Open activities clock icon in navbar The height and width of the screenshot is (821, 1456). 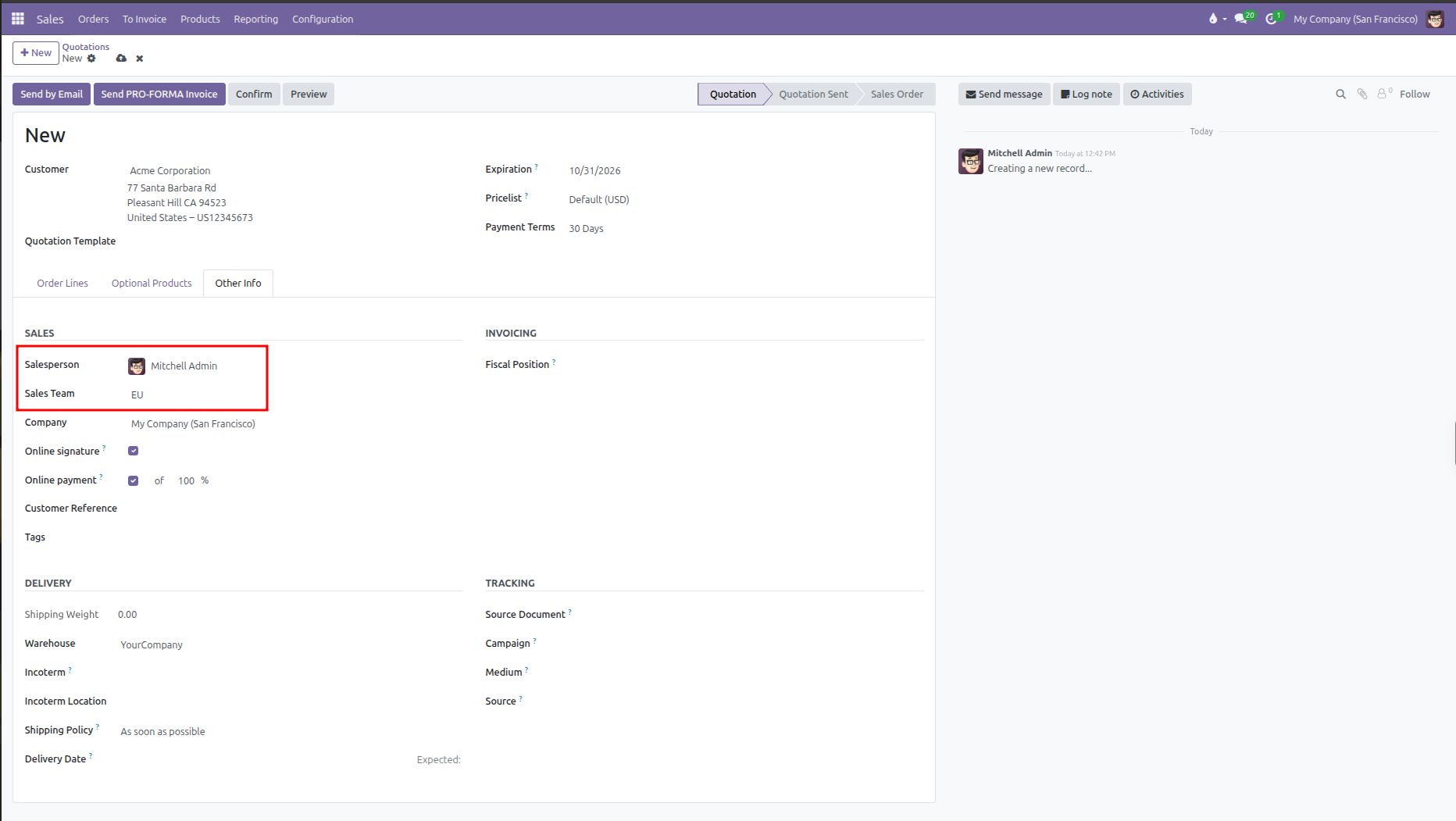click(x=1273, y=18)
